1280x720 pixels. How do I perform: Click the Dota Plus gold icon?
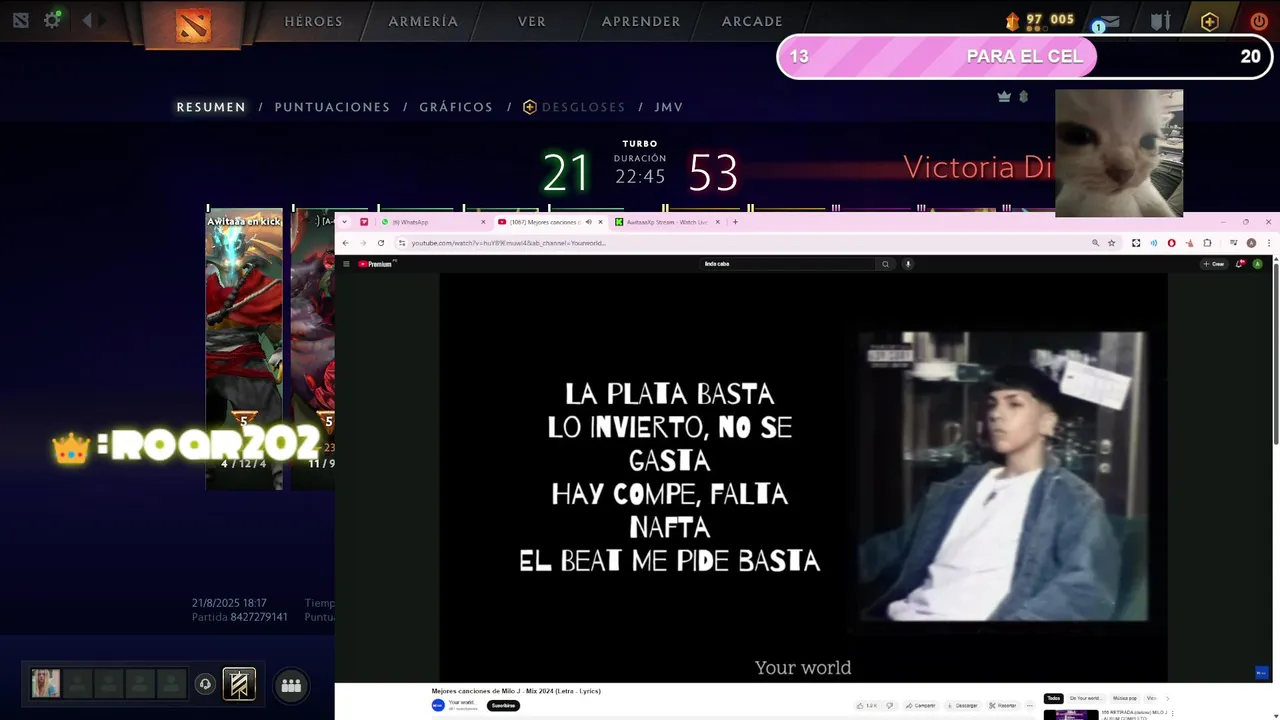pos(1209,21)
